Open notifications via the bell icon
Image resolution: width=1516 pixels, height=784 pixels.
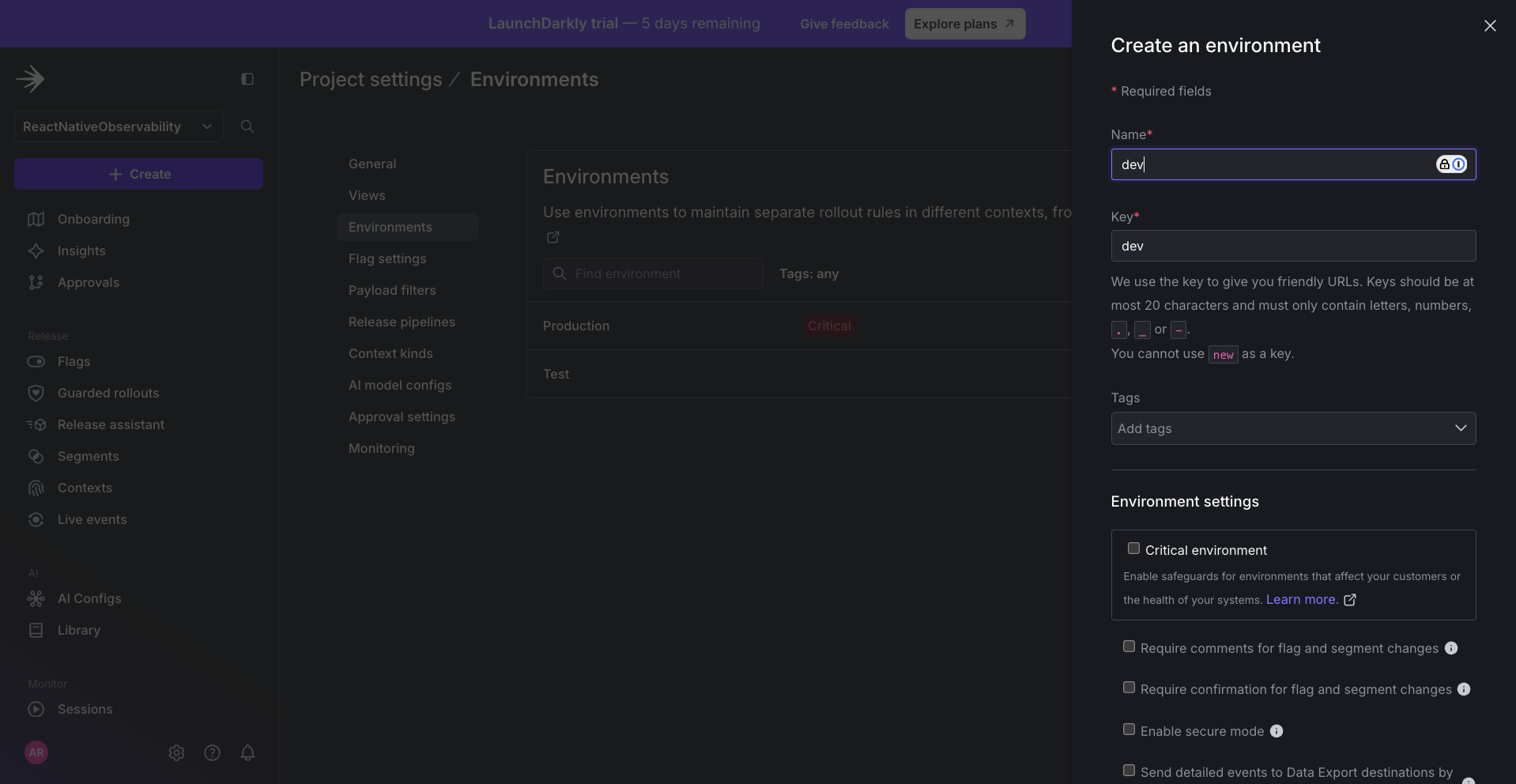[x=248, y=752]
